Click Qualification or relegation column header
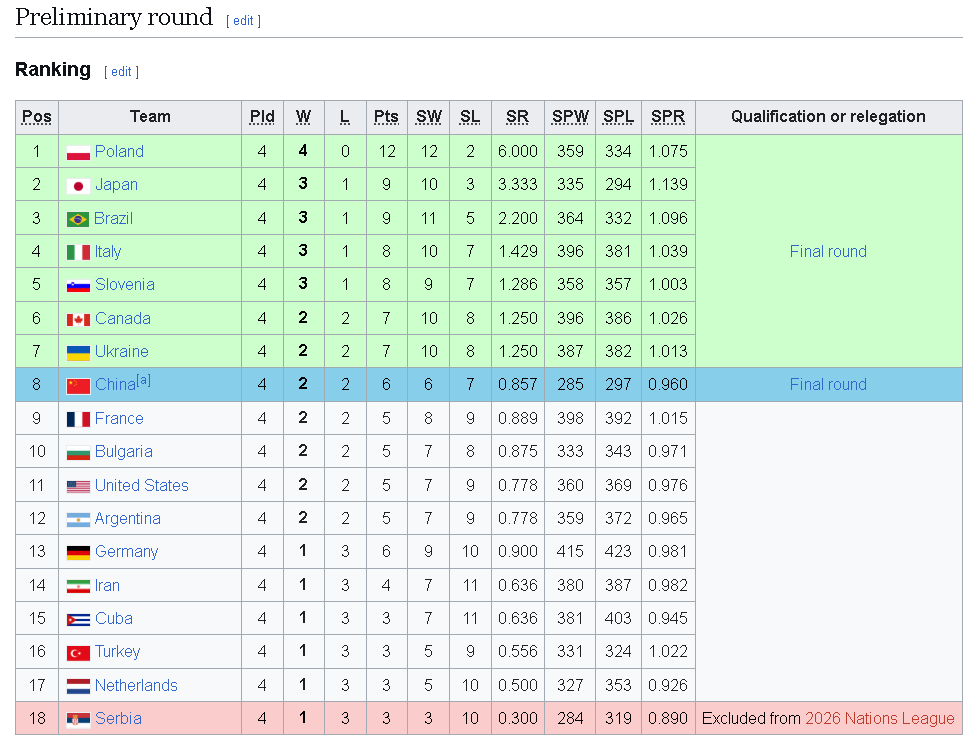Screen dimensions: 979x747 [x=828, y=117]
